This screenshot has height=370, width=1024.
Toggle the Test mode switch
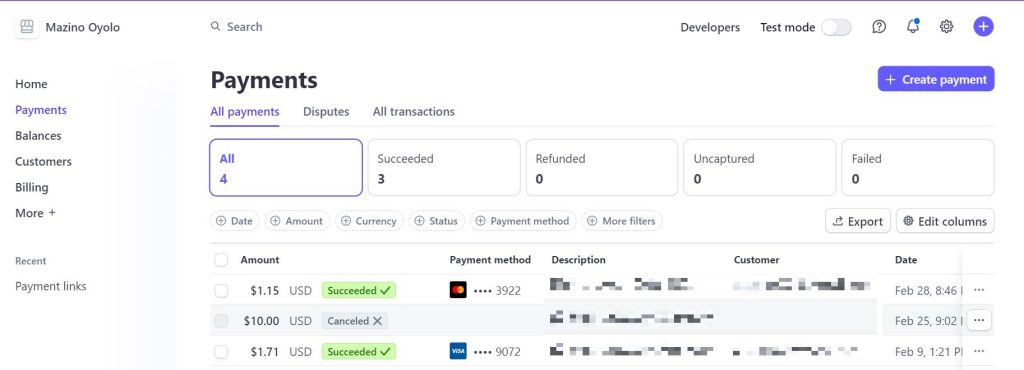click(837, 27)
